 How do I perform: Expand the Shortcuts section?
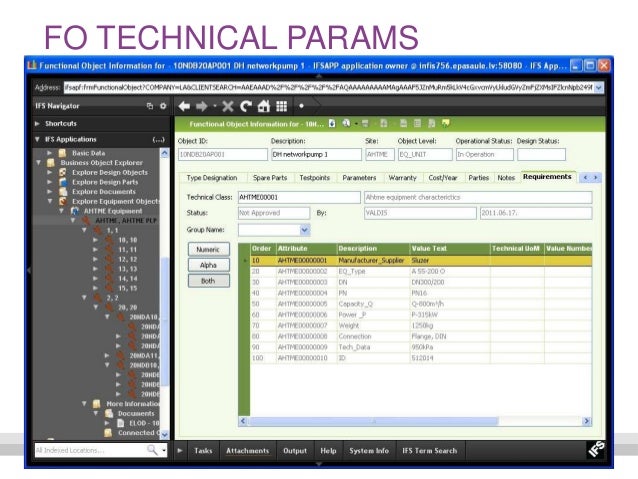point(37,123)
